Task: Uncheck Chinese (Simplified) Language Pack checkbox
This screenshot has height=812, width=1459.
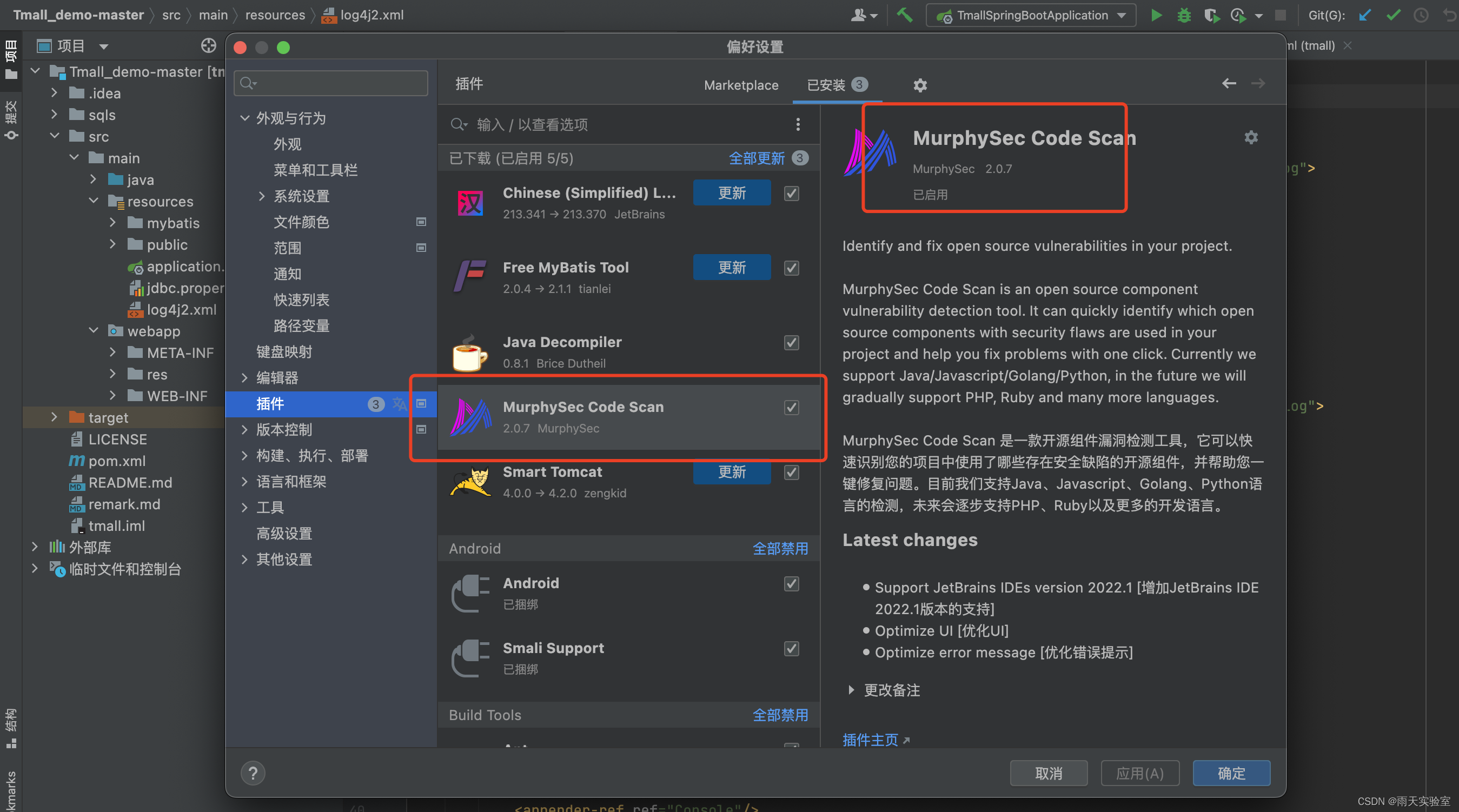Action: (791, 194)
